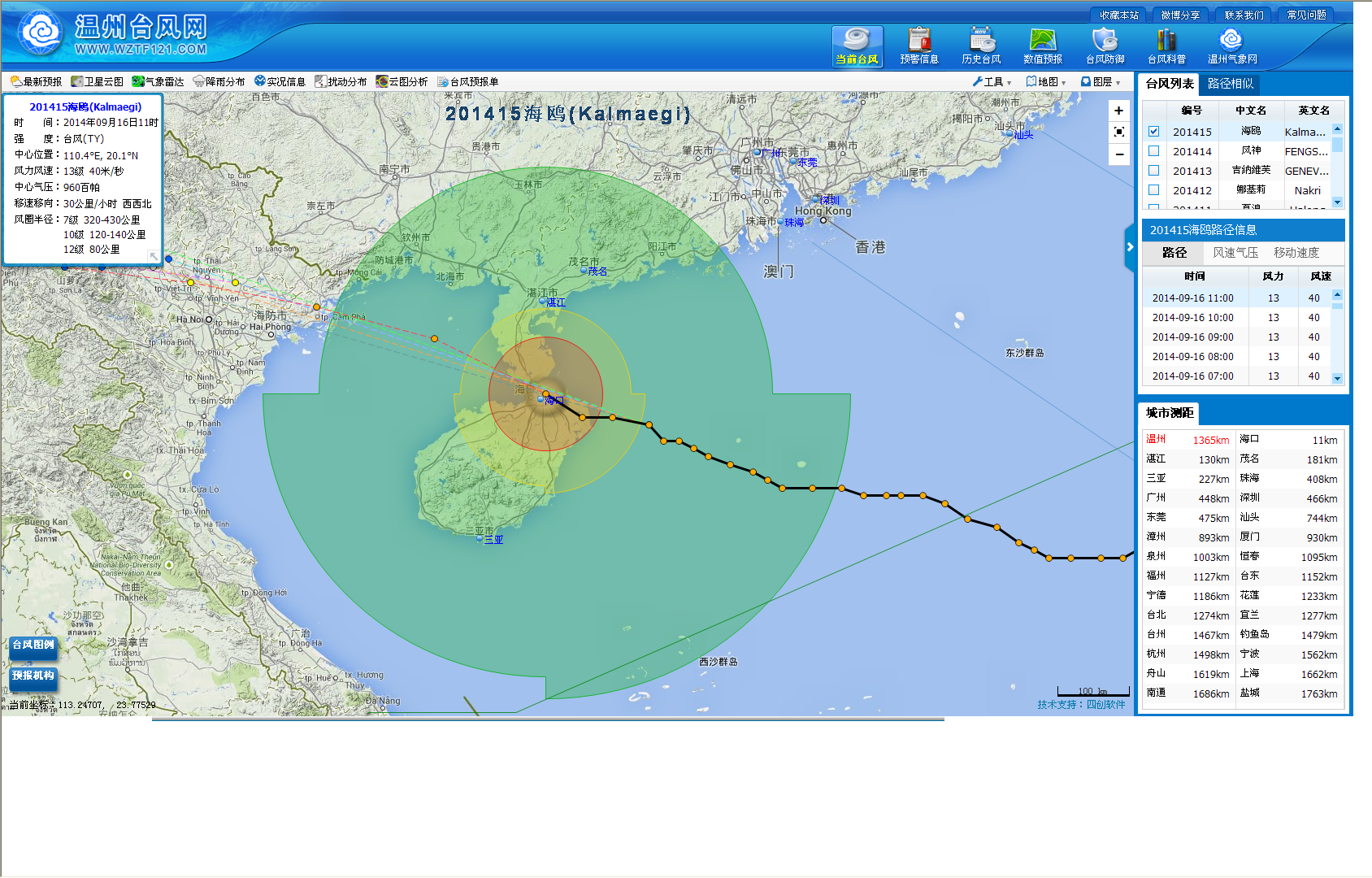
Task: Open the 台风科普 typhoon science icon
Action: coord(1166,46)
